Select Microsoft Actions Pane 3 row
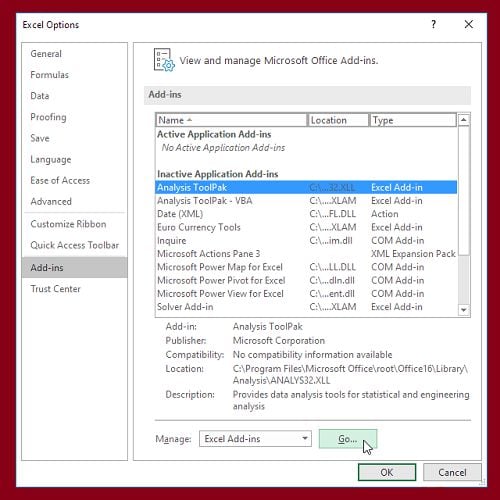This screenshot has width=500, height=500. point(306,254)
